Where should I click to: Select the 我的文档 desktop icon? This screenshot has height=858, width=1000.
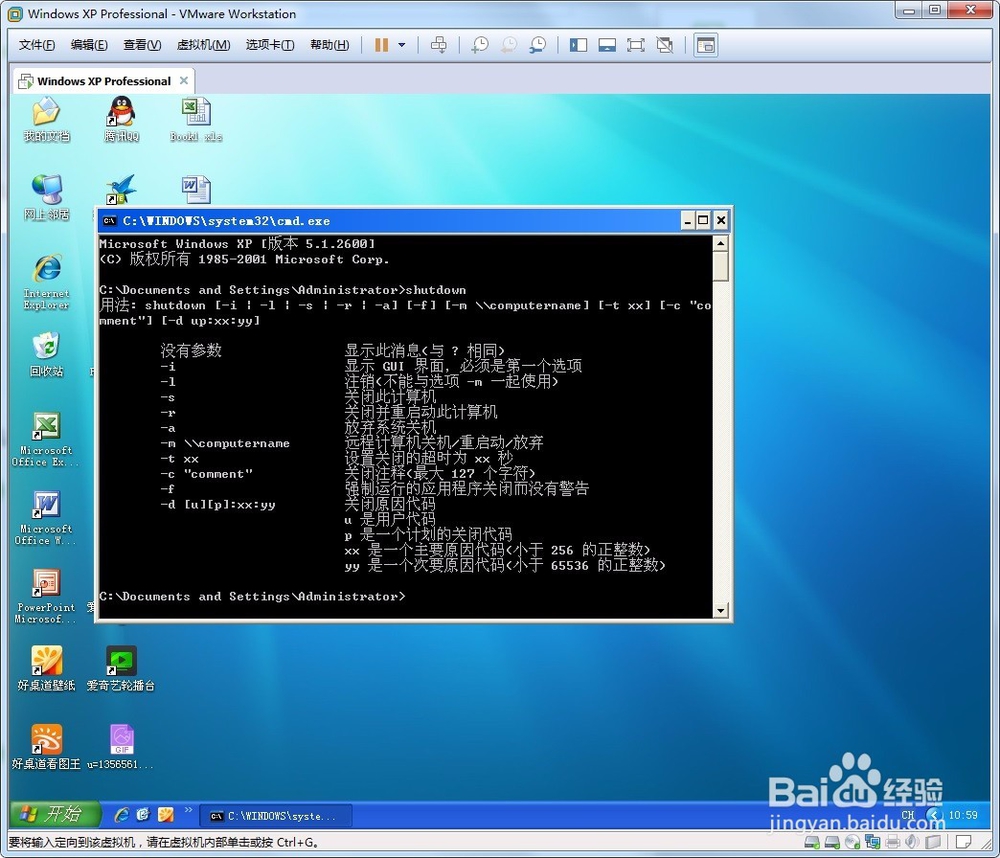(47, 119)
